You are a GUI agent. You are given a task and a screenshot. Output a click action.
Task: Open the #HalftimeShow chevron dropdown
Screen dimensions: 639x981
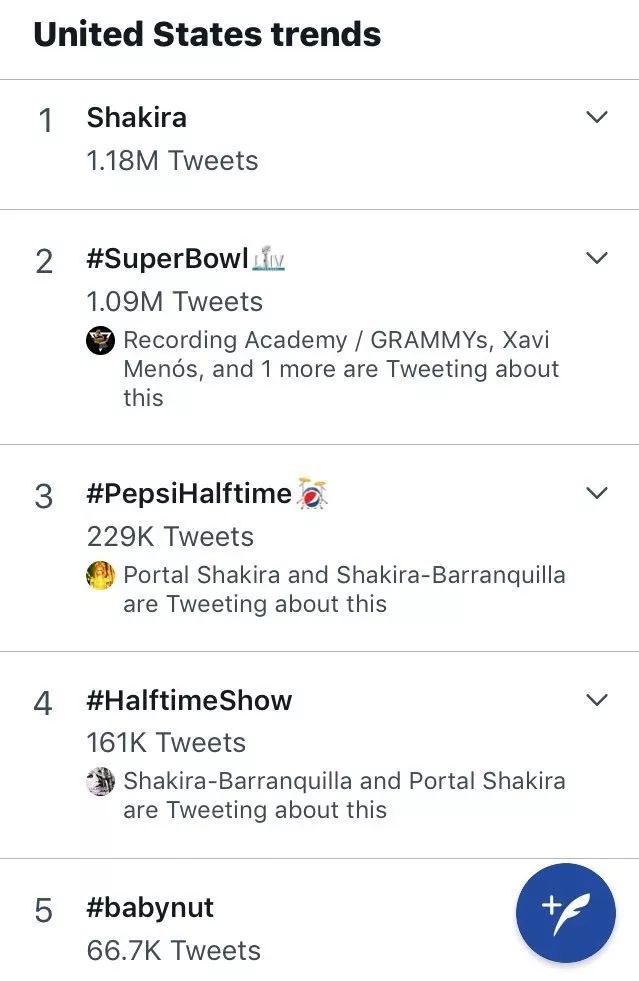click(596, 699)
